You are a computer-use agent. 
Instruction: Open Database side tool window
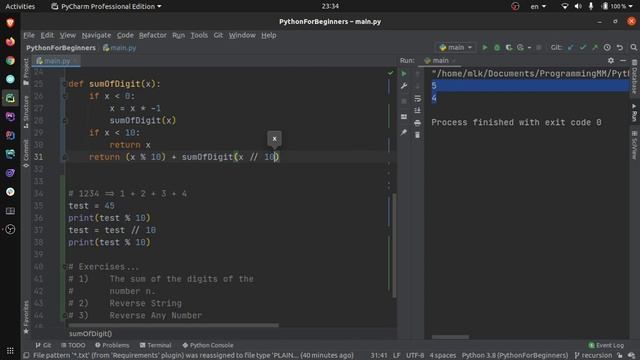634,78
